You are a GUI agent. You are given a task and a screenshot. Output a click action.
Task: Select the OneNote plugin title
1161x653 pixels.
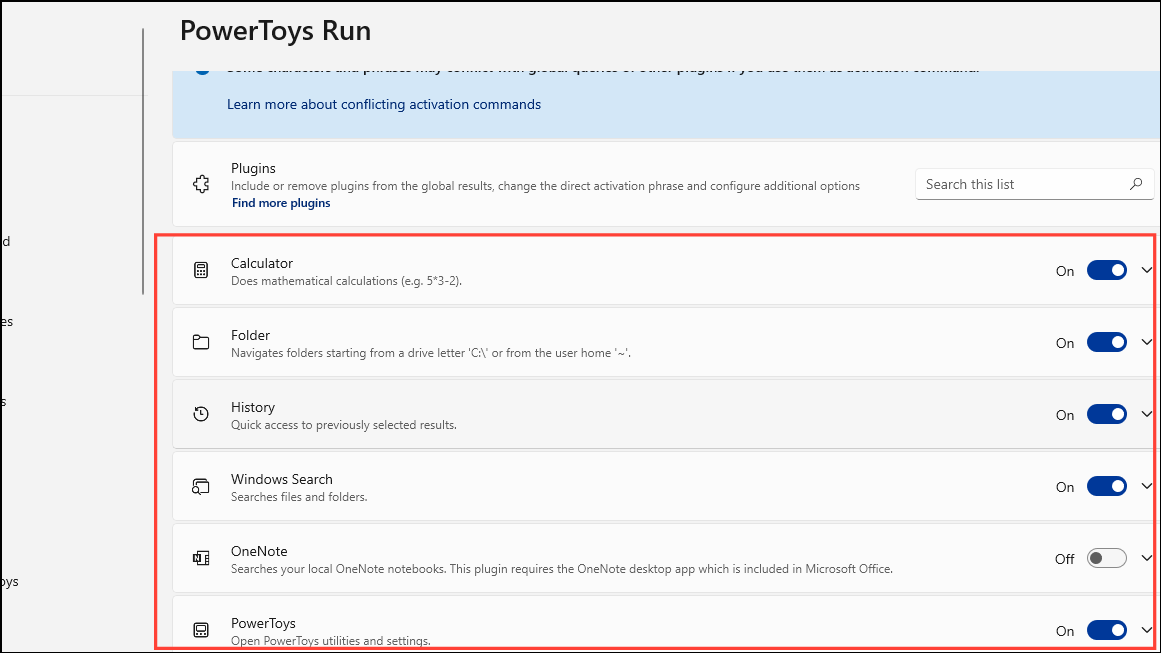point(259,551)
